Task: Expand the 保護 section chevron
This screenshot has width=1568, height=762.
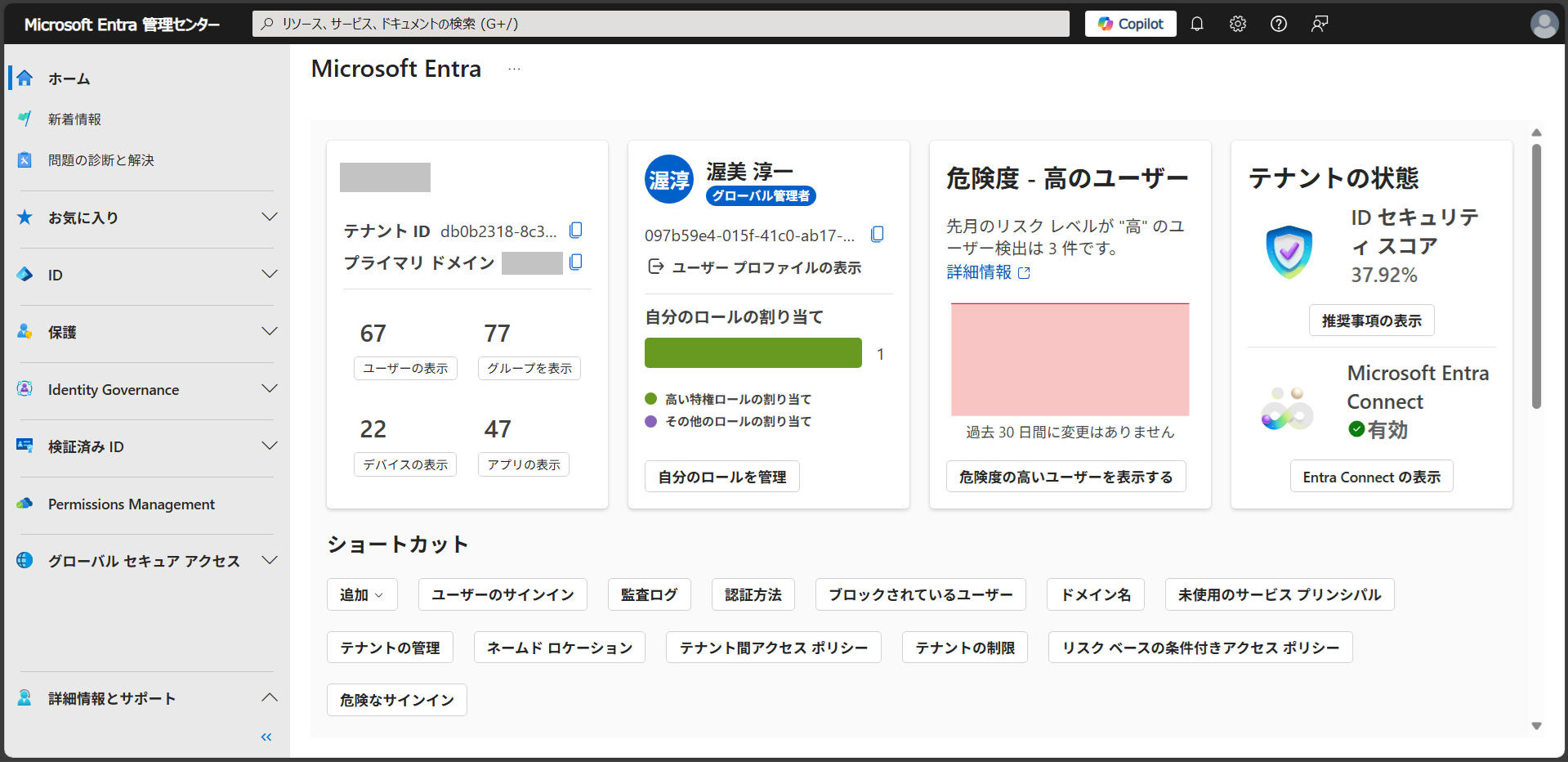Action: pos(270,331)
